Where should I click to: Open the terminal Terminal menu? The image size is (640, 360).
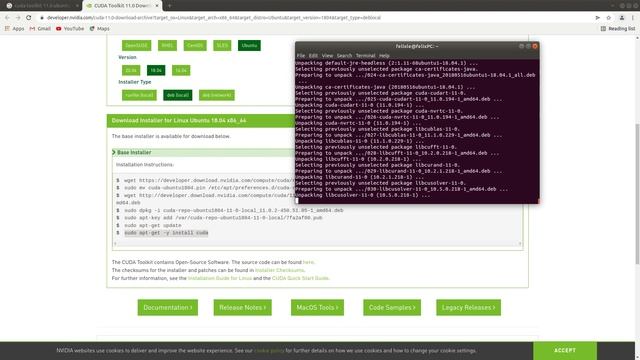tap(365, 56)
